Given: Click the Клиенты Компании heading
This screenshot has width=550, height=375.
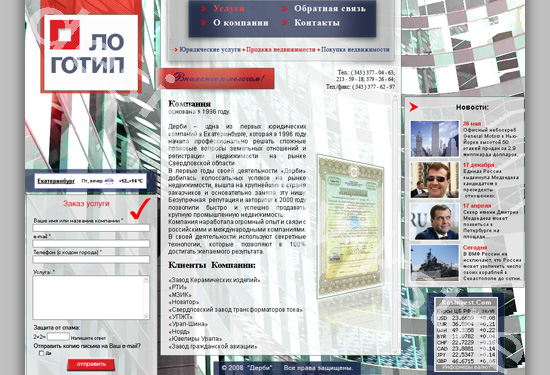Looking at the screenshot, I should (212, 265).
